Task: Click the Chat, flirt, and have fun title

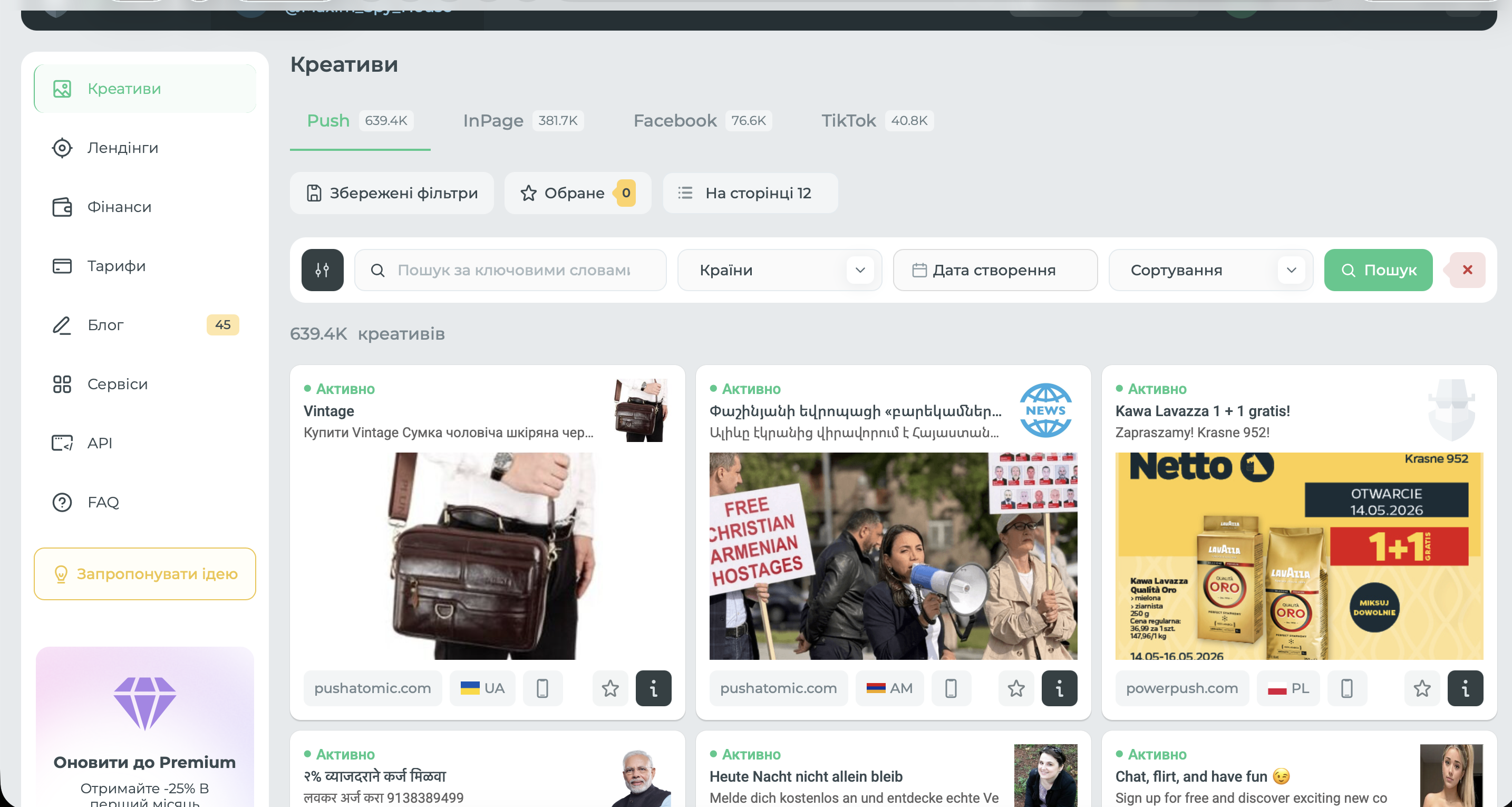Action: (x=1203, y=777)
